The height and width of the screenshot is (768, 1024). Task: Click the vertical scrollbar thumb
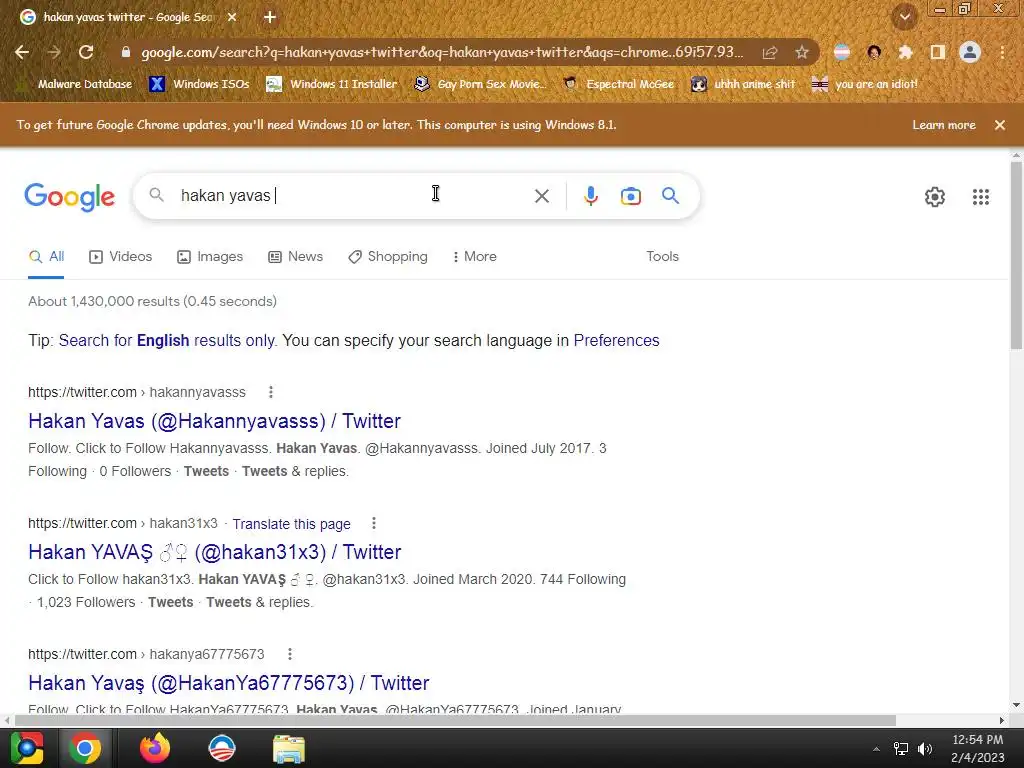tap(1016, 255)
